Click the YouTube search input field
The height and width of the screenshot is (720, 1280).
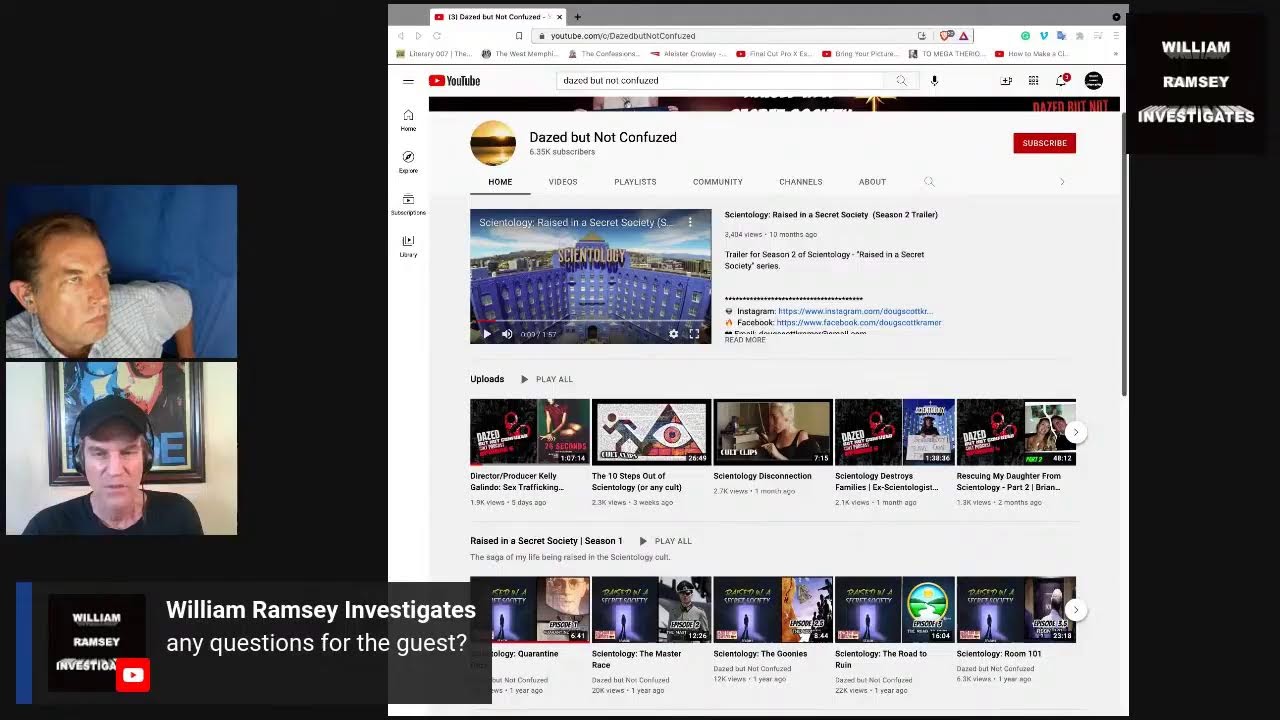point(720,81)
